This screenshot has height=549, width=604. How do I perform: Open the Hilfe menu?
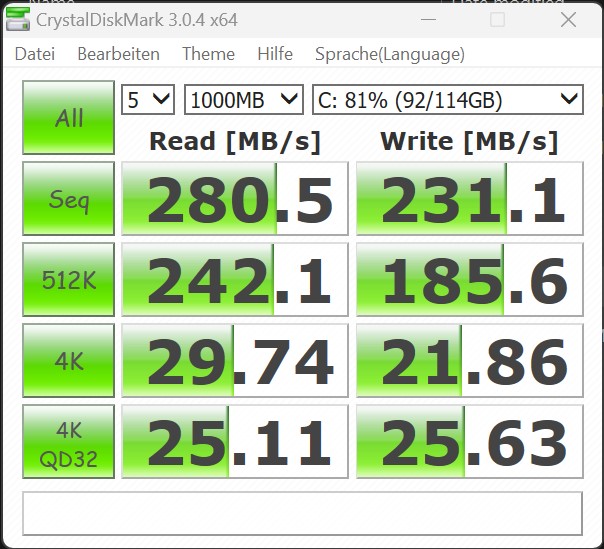pos(275,54)
